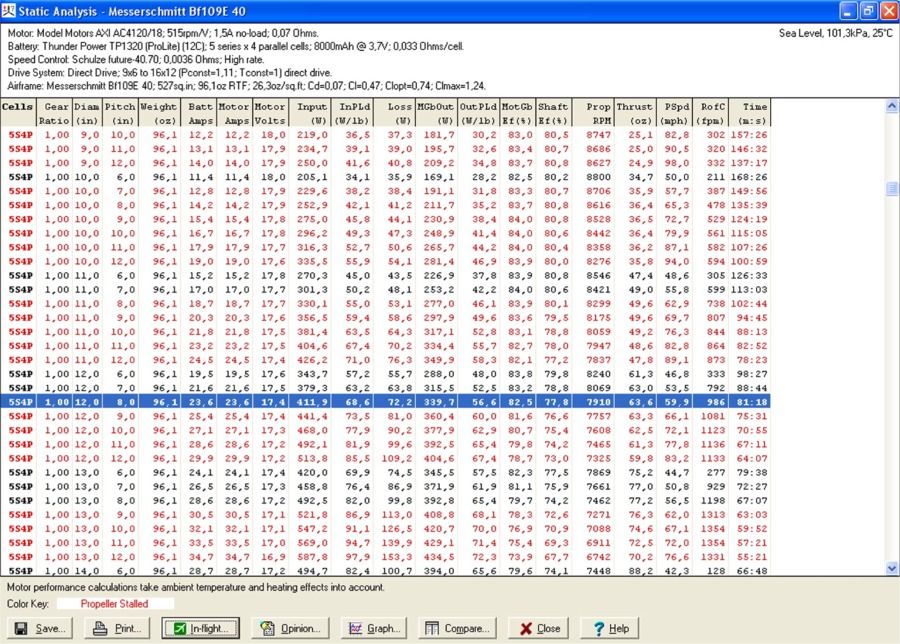Click the red X Close icon
Image resolution: width=900 pixels, height=644 pixels.
pos(524,628)
